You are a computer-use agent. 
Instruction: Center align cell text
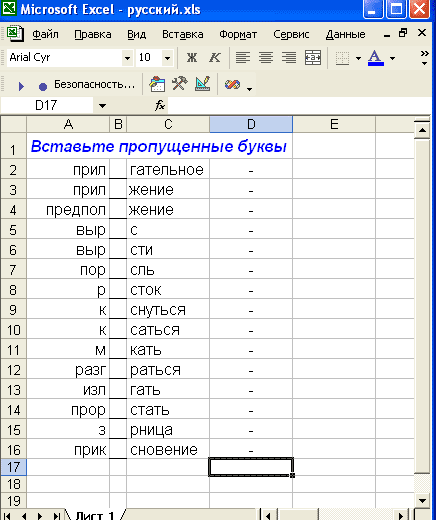click(x=266, y=58)
